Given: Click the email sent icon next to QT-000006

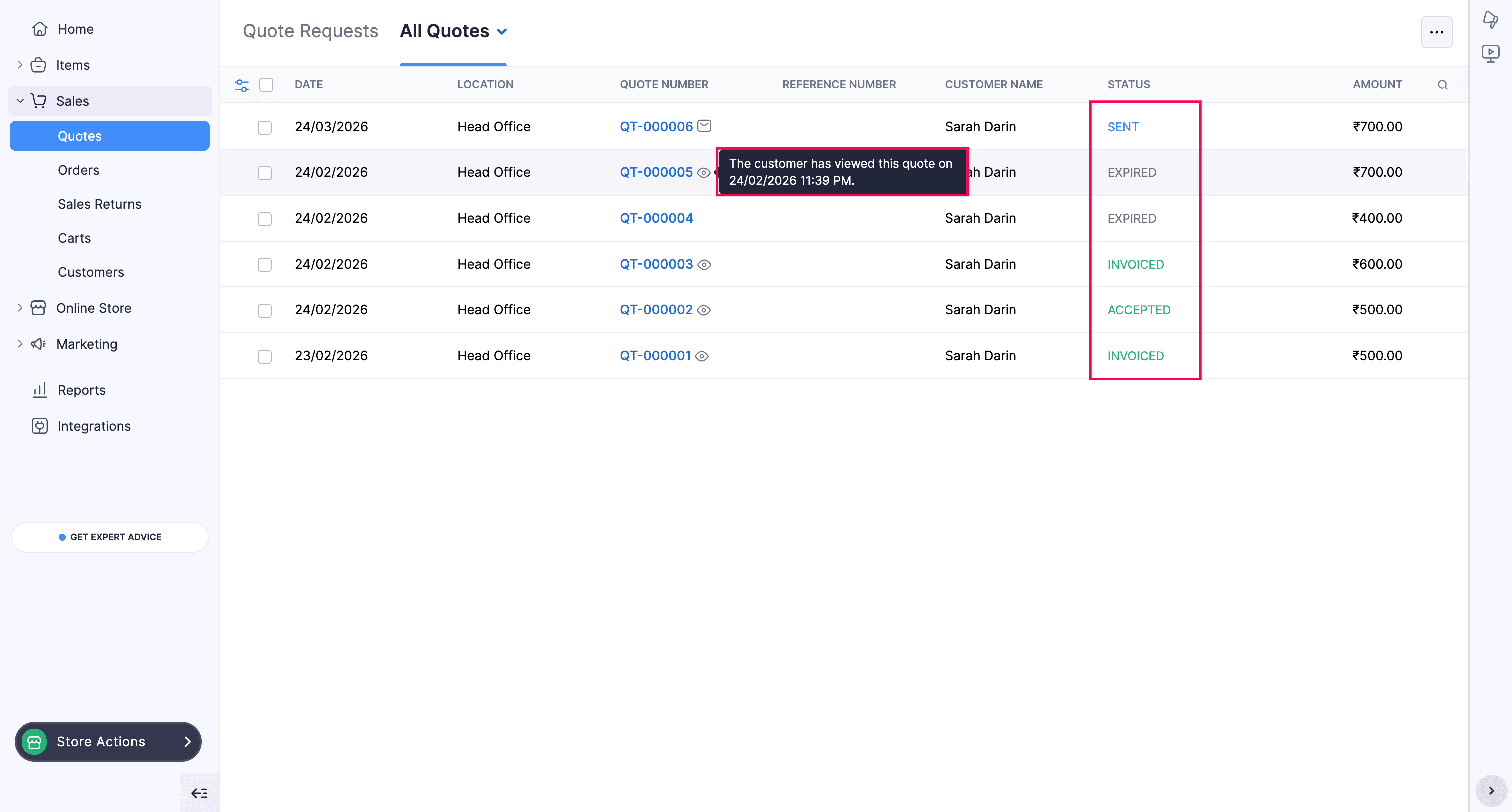Looking at the screenshot, I should pos(705,125).
